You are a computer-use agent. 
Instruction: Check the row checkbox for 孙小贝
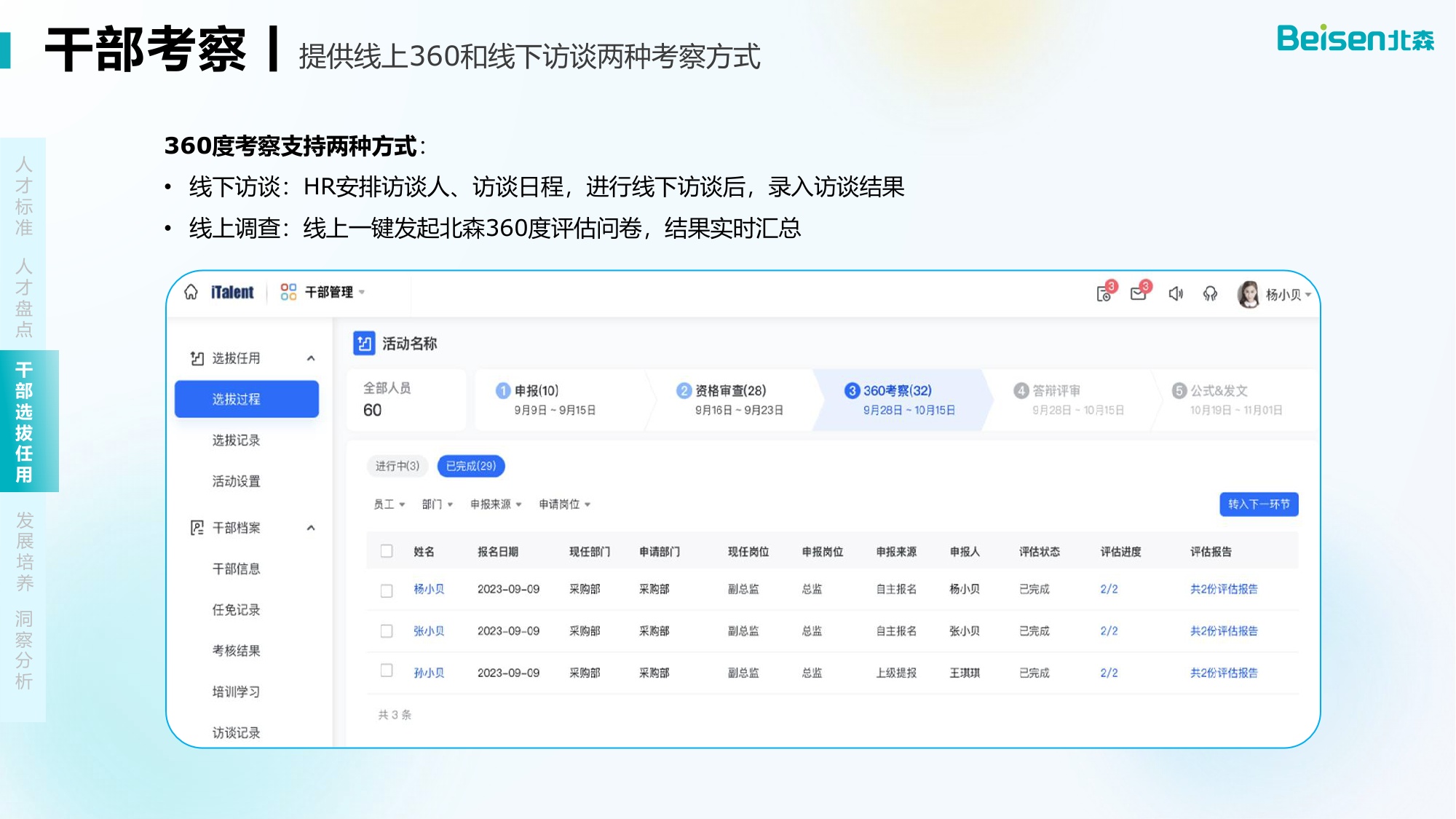pos(387,670)
